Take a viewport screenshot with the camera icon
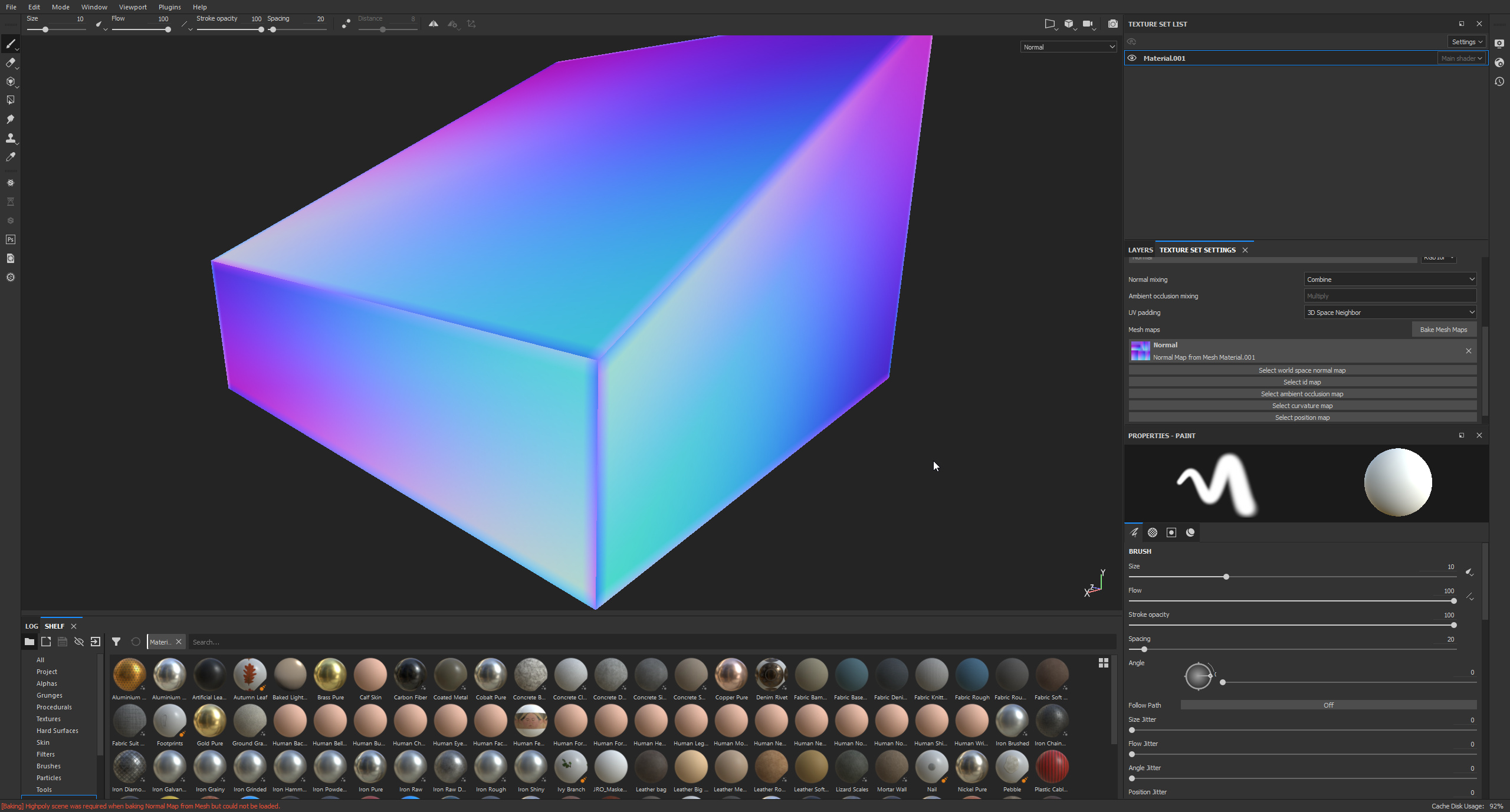The width and height of the screenshot is (1510, 812). point(1114,24)
